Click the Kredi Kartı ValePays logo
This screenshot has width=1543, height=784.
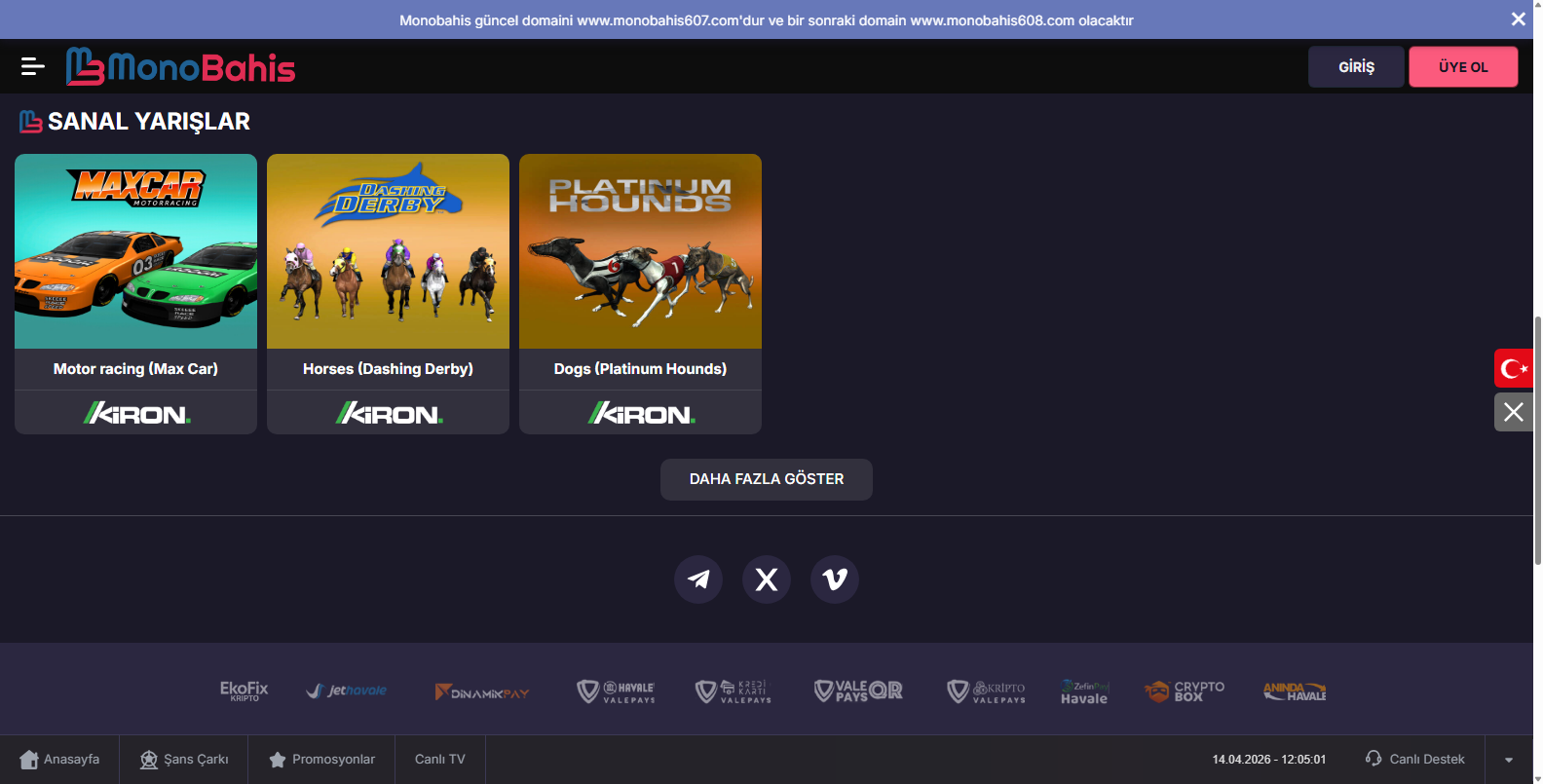click(734, 691)
